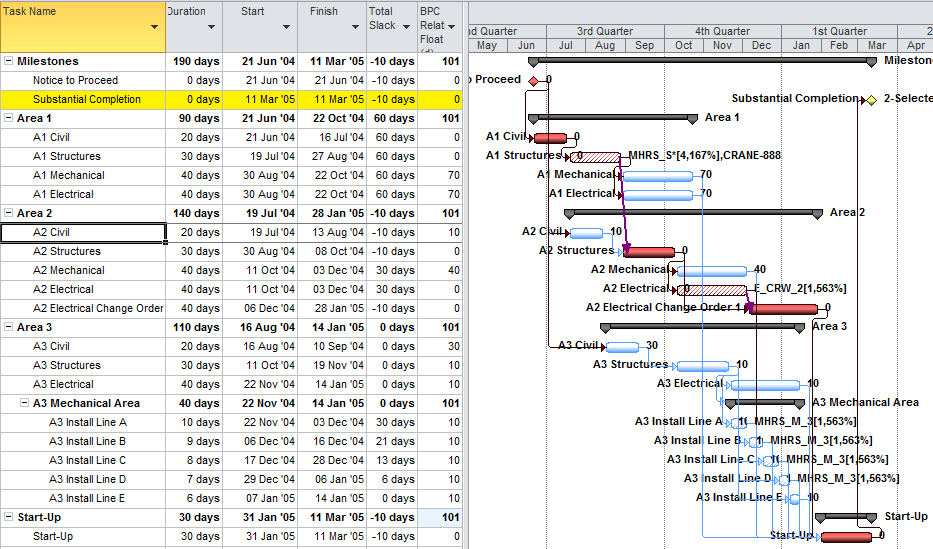Viewport: 933px width, 549px height.
Task: Collapse the Start-Up summary task
Action: [8, 517]
